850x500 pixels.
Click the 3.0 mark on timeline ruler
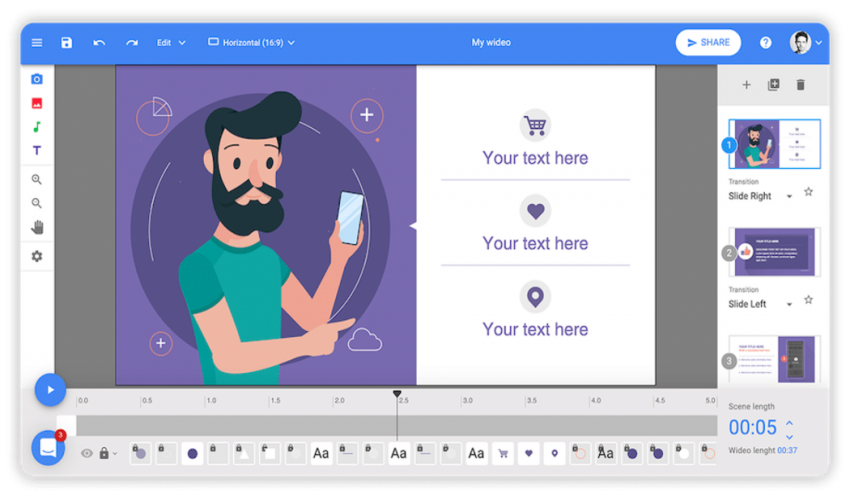[467, 400]
